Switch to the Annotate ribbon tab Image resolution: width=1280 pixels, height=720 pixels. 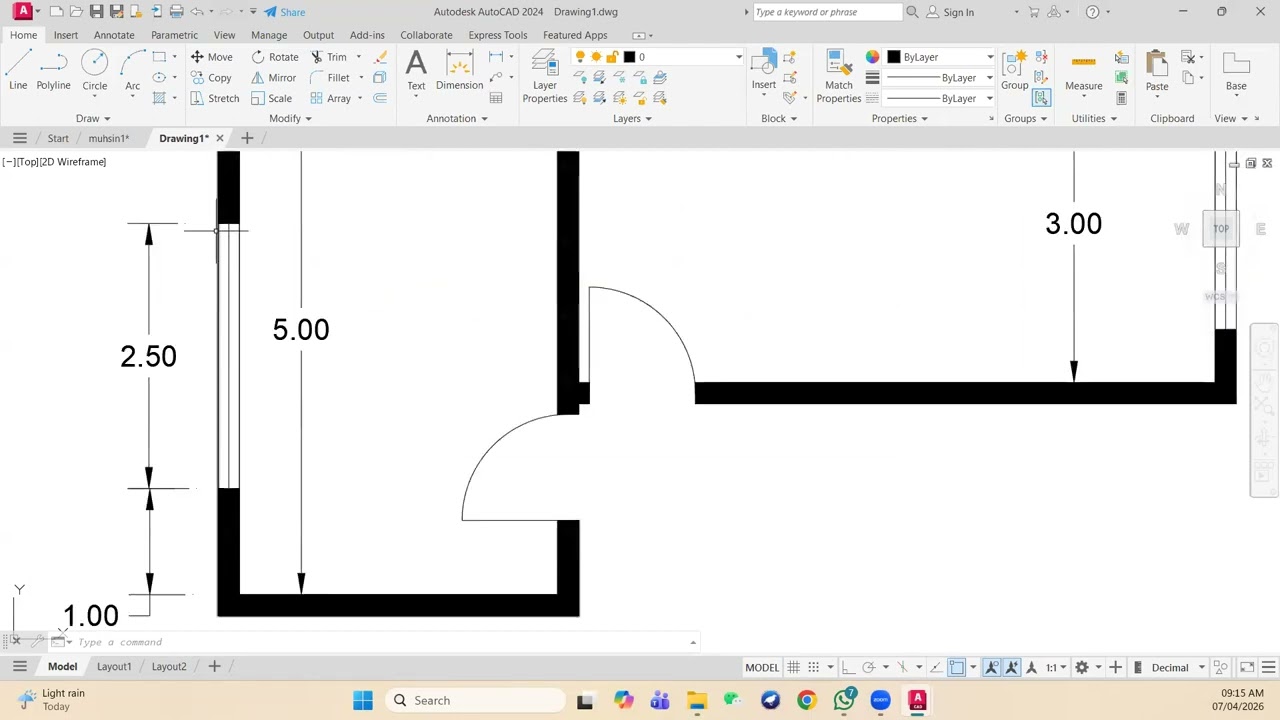coord(114,35)
